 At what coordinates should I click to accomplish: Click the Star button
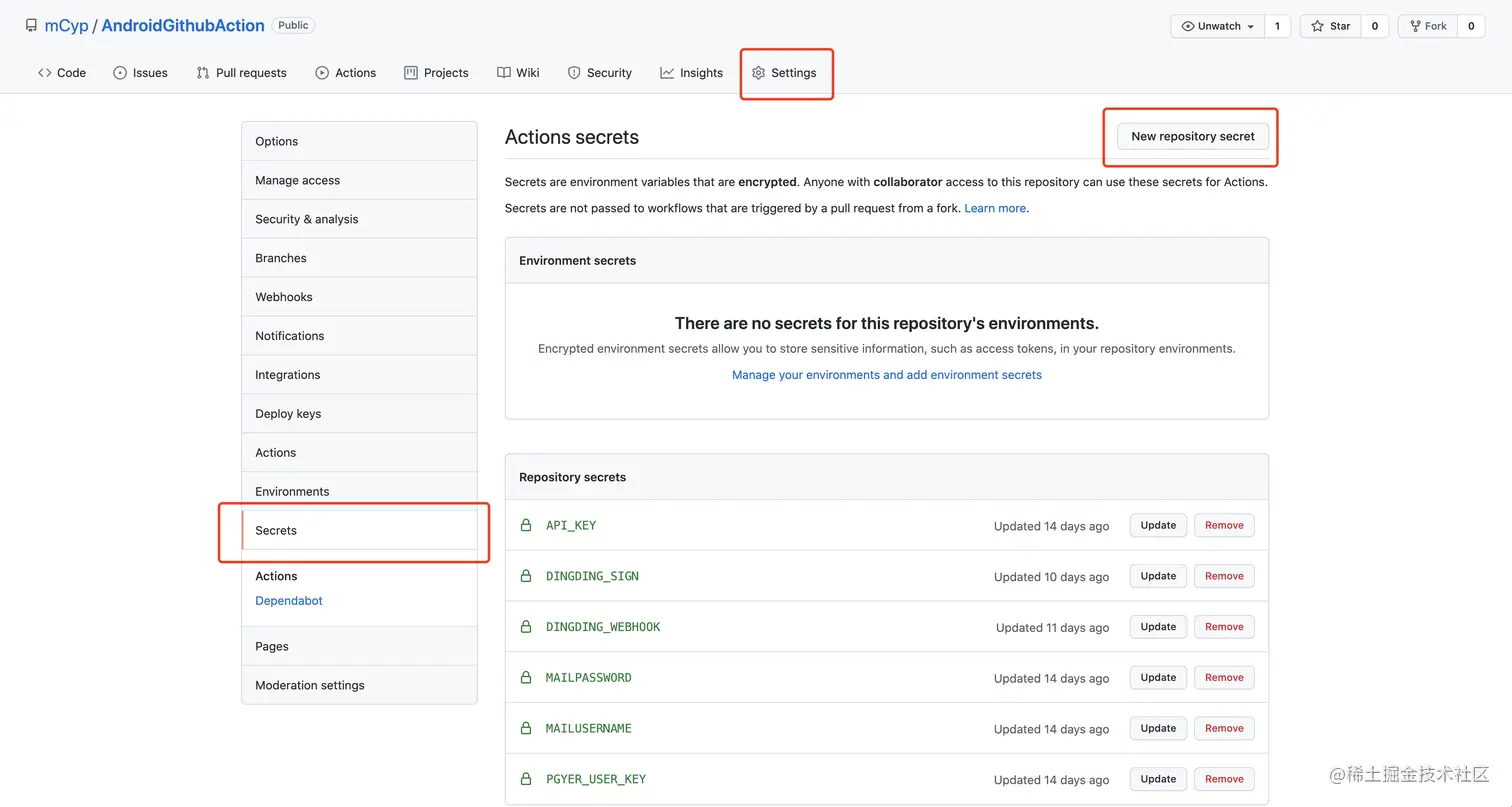[x=1330, y=26]
